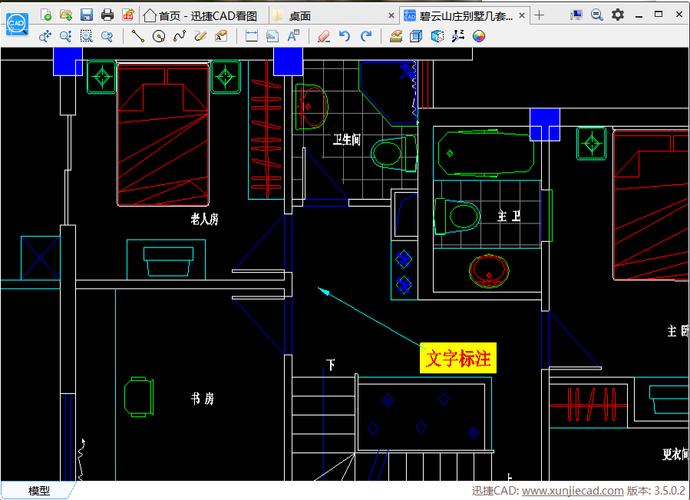690x500 pixels.
Task: Switch to the 桌面 tab
Action: click(x=299, y=15)
